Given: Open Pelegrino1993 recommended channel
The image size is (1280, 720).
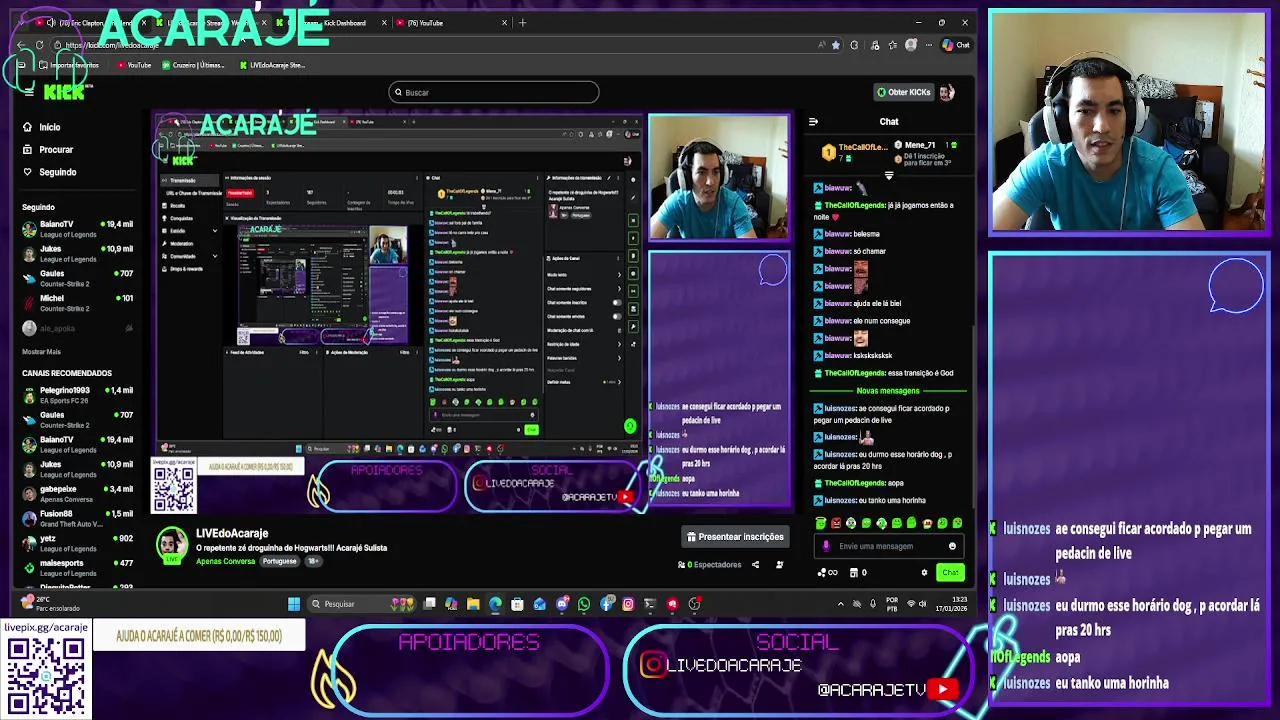Looking at the screenshot, I should click(x=78, y=395).
